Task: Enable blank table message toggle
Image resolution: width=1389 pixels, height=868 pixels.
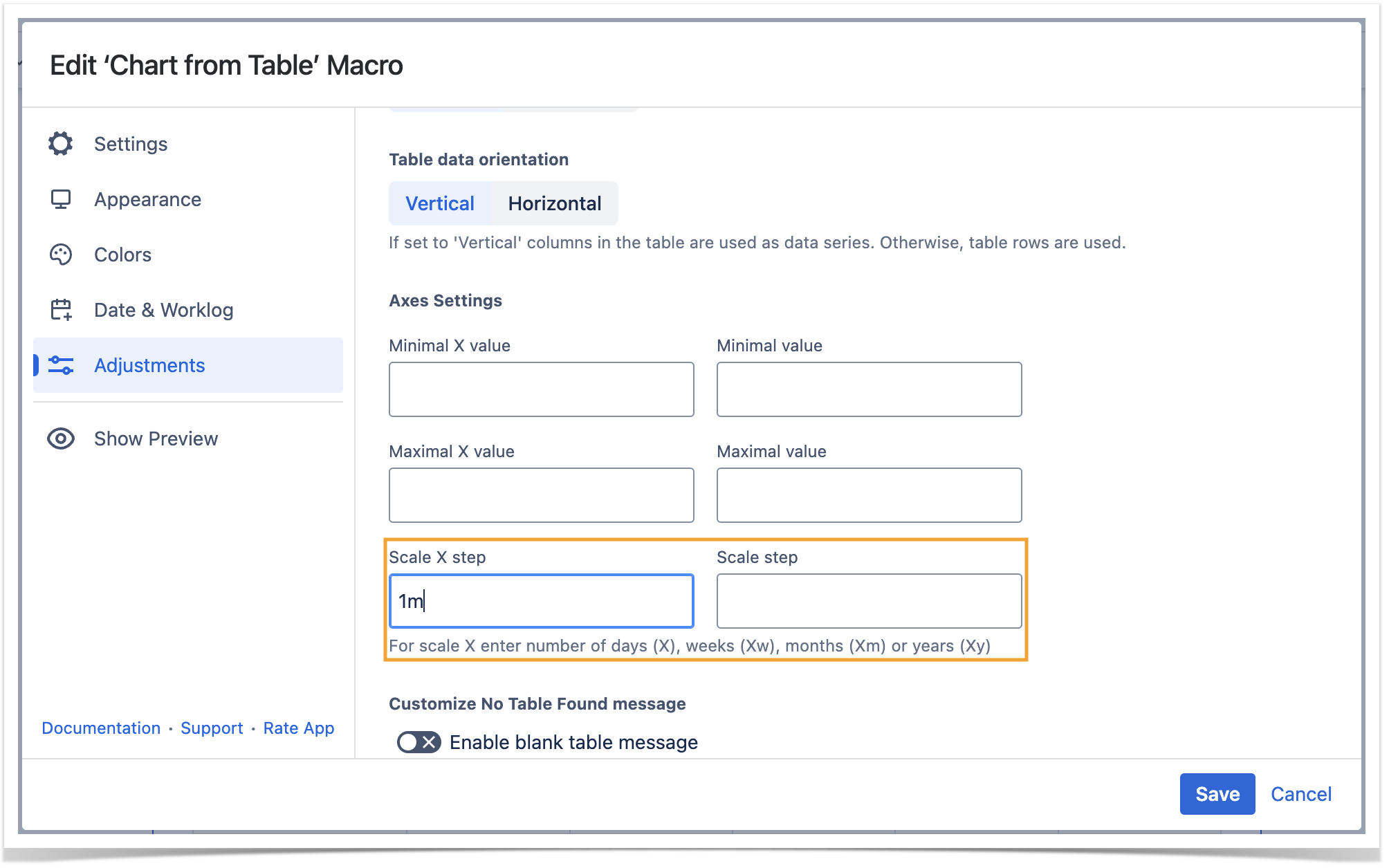Action: [x=418, y=742]
